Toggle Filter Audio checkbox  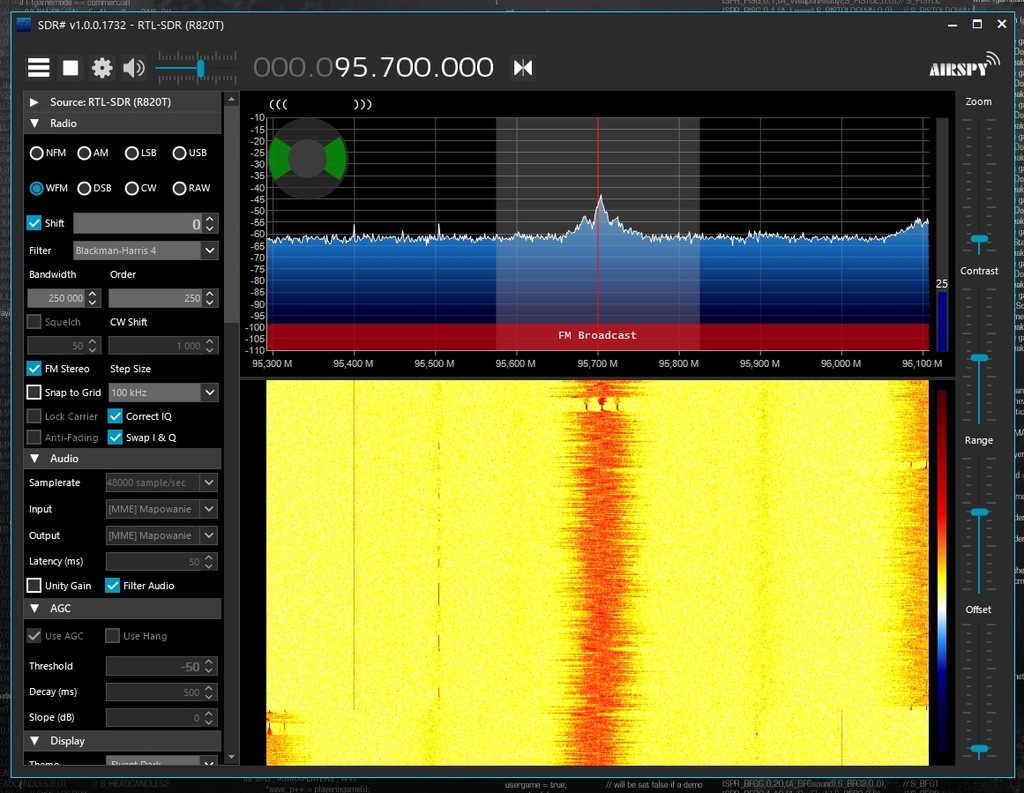click(112, 585)
